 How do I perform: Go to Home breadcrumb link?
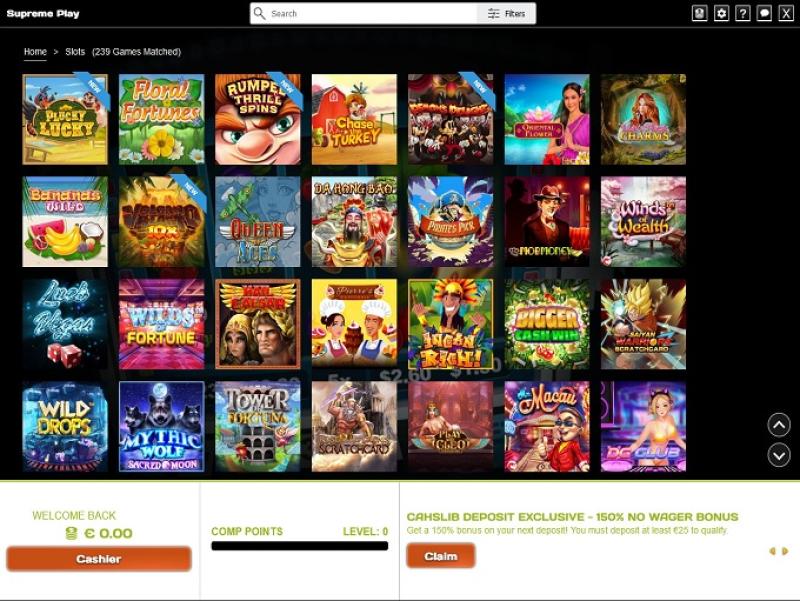coord(35,52)
